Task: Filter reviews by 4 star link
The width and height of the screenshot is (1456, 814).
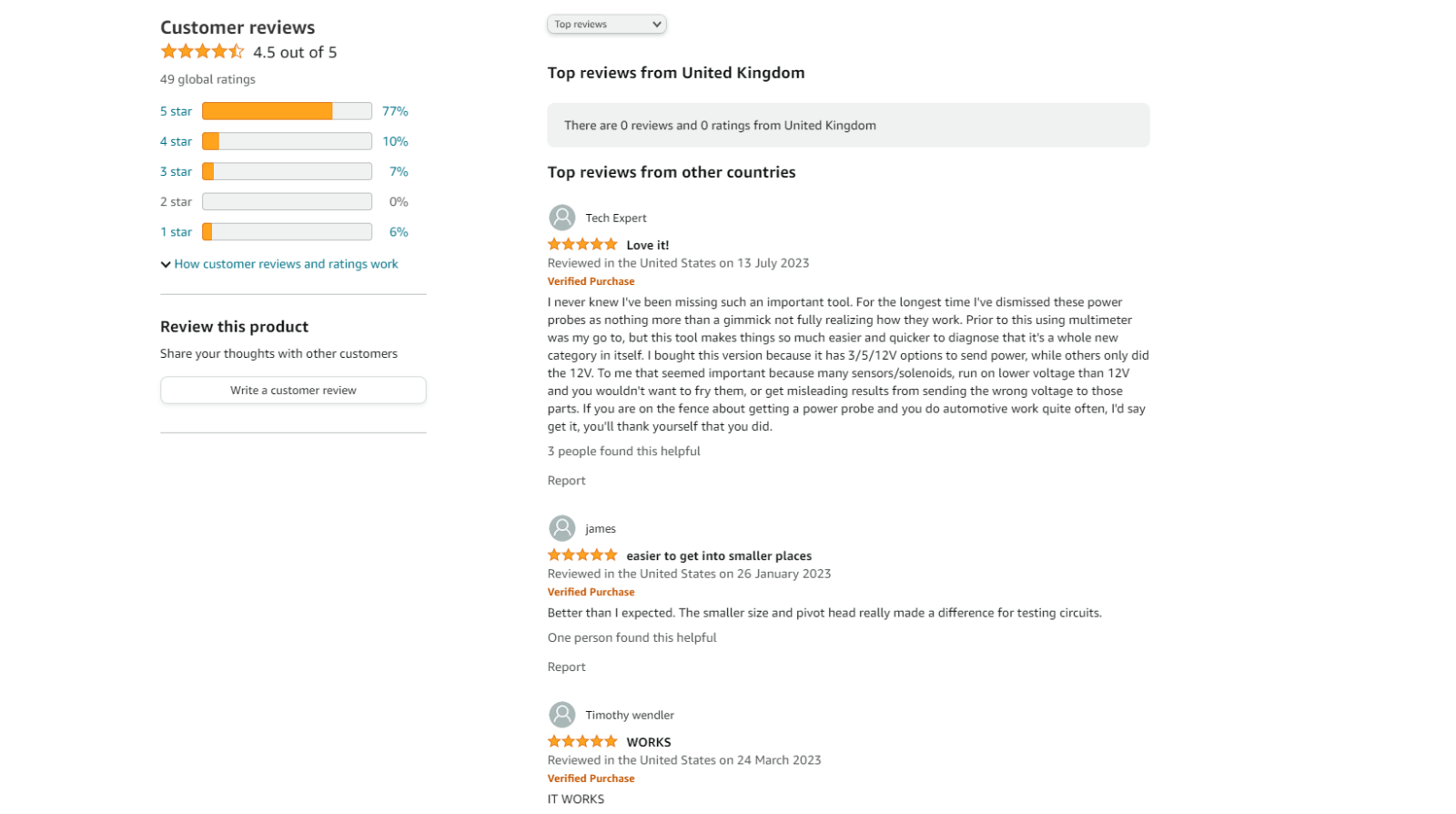Action: [176, 141]
